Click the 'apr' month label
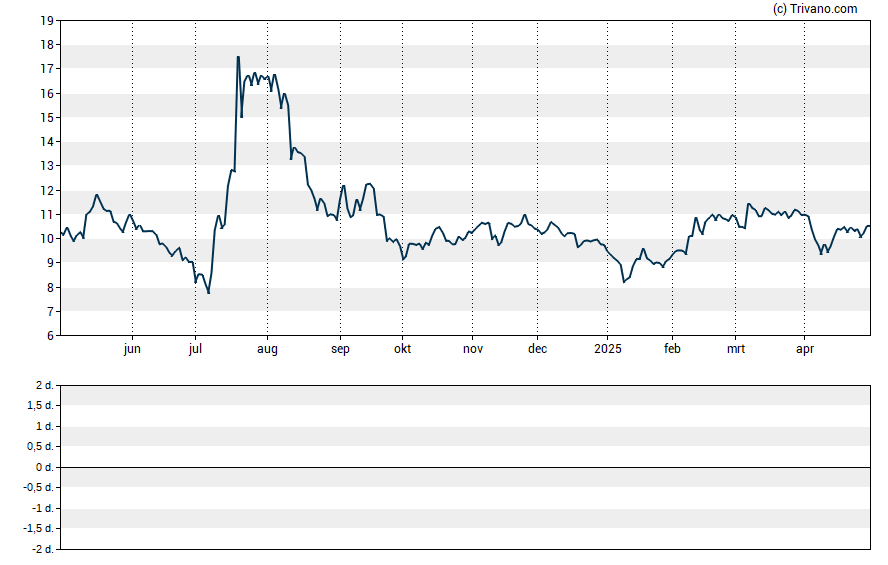Viewport: 888px width, 565px height. 805,349
